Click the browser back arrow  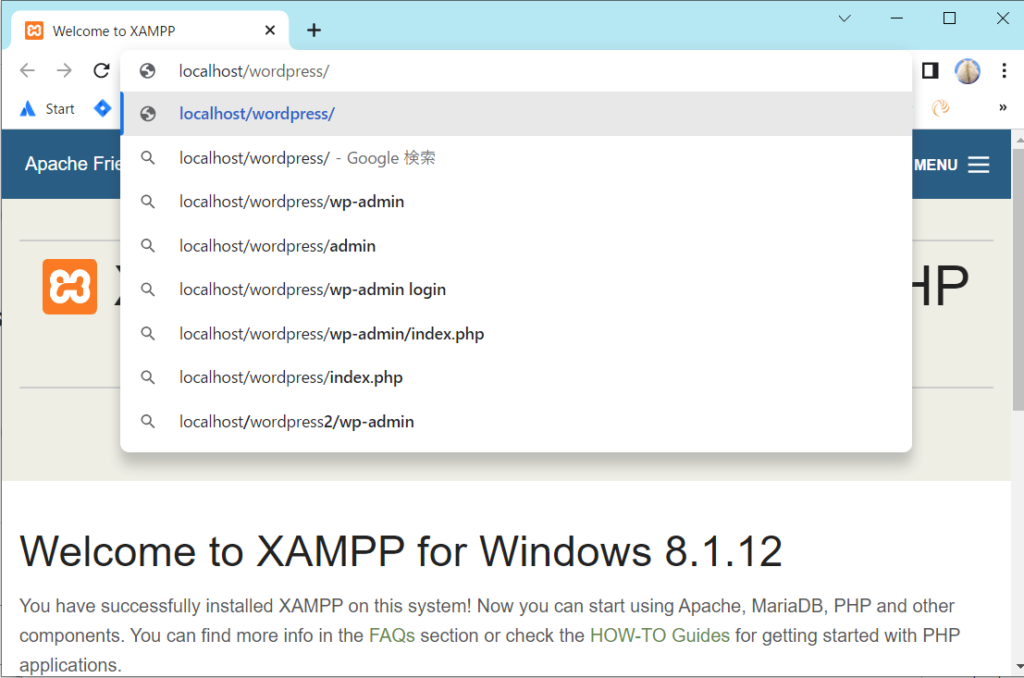click(27, 70)
